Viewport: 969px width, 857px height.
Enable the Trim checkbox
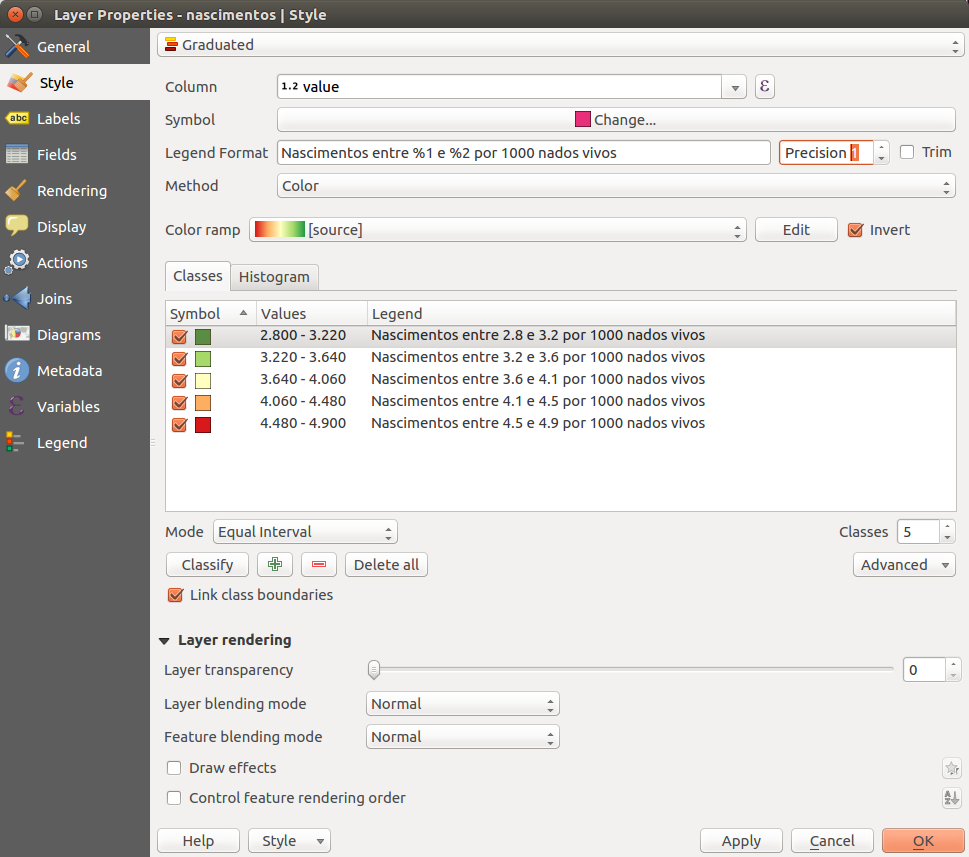click(x=908, y=152)
